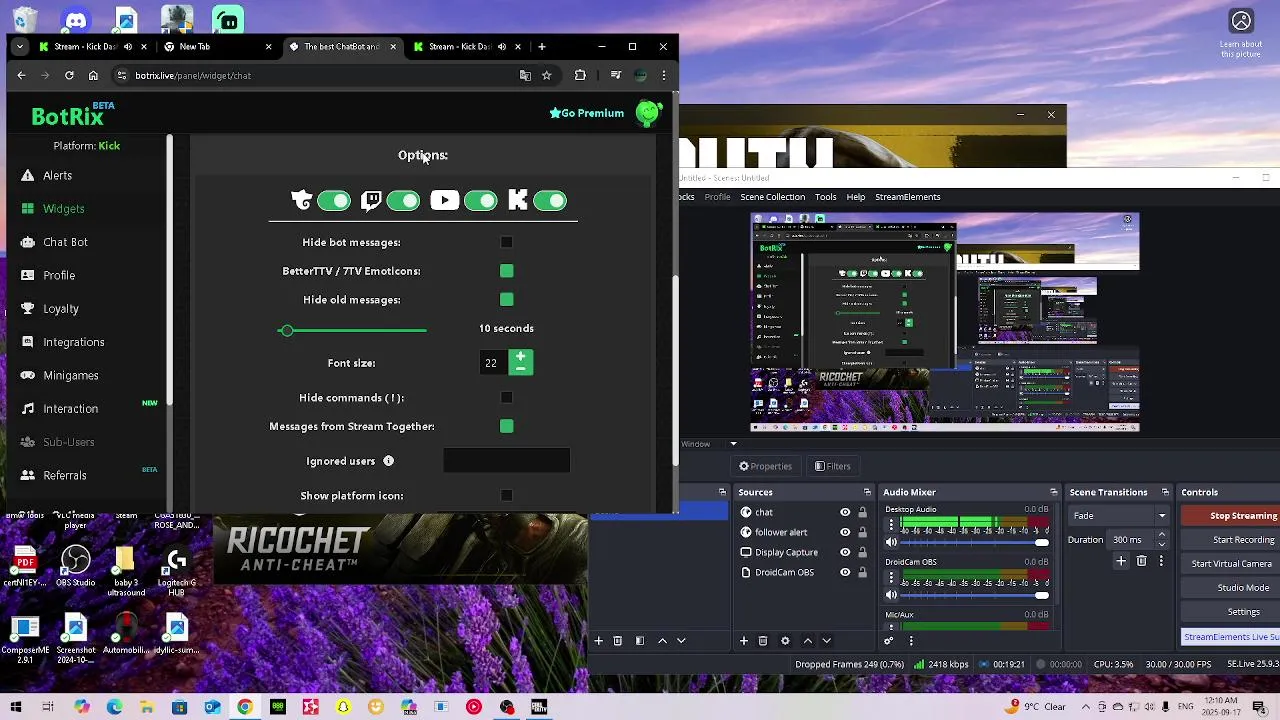
Task: Toggle the Kick platform switch
Action: [x=550, y=201]
